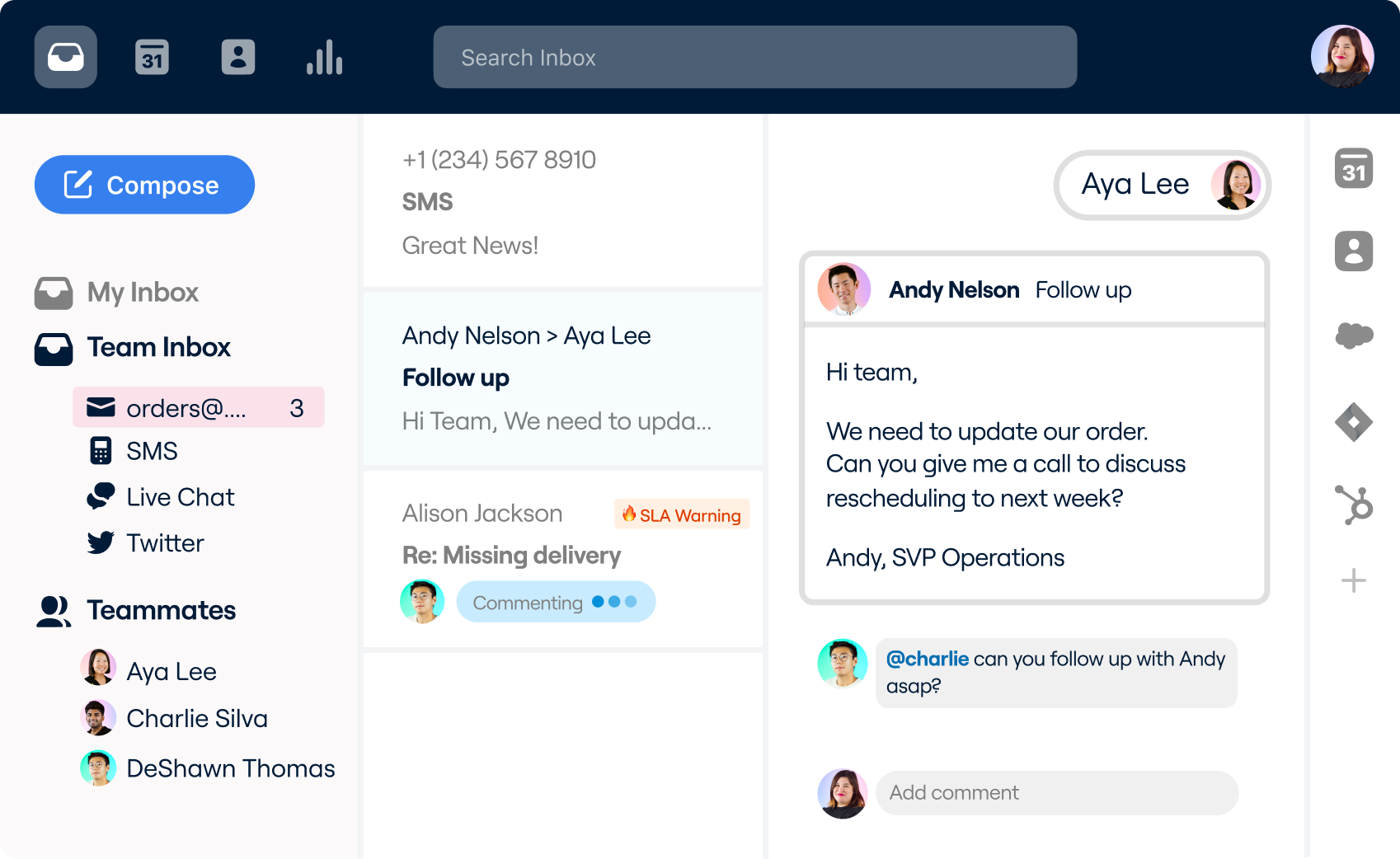Open contacts icon in top navigation bar

click(238, 57)
